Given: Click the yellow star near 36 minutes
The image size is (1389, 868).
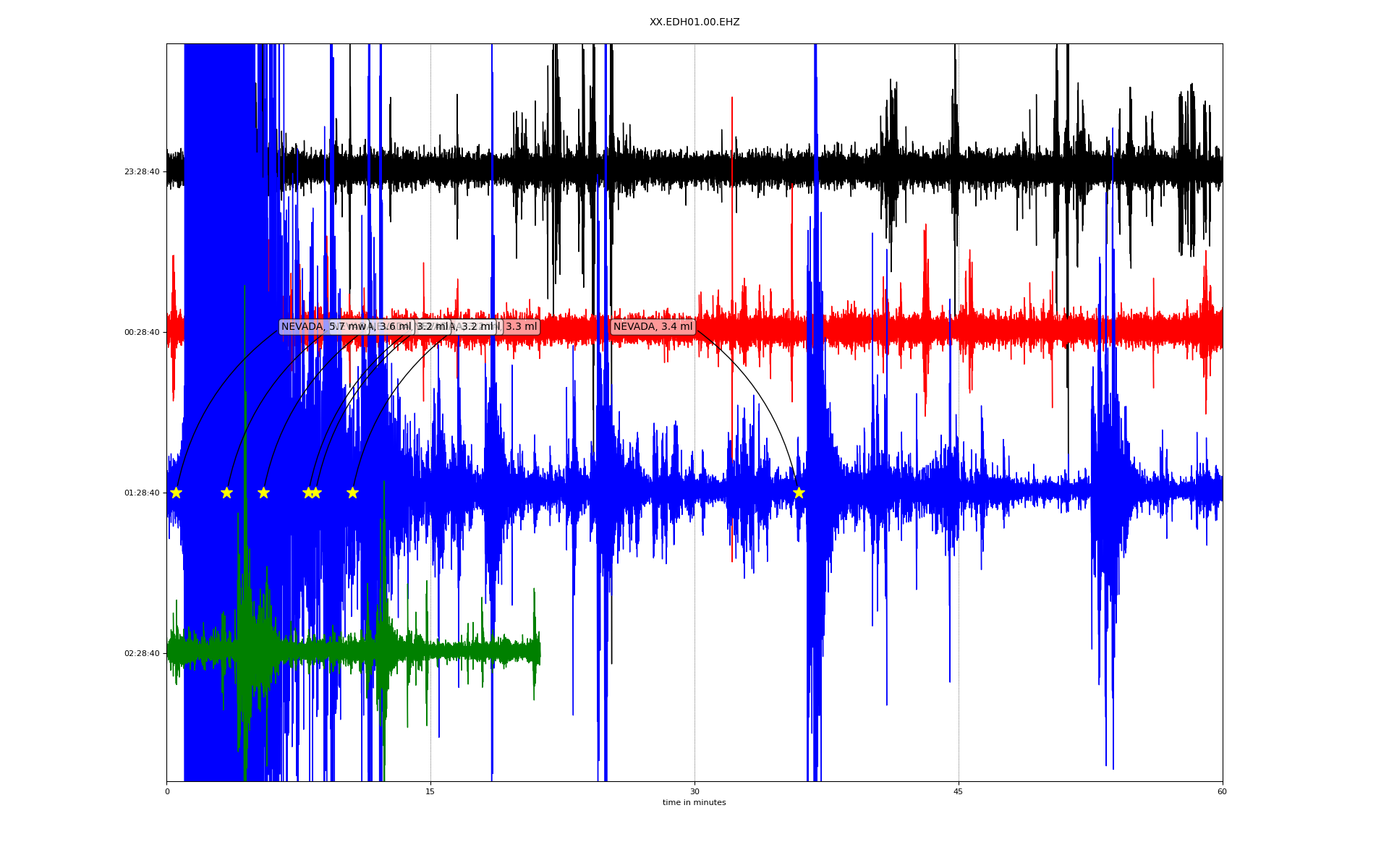Looking at the screenshot, I should pyautogui.click(x=799, y=493).
